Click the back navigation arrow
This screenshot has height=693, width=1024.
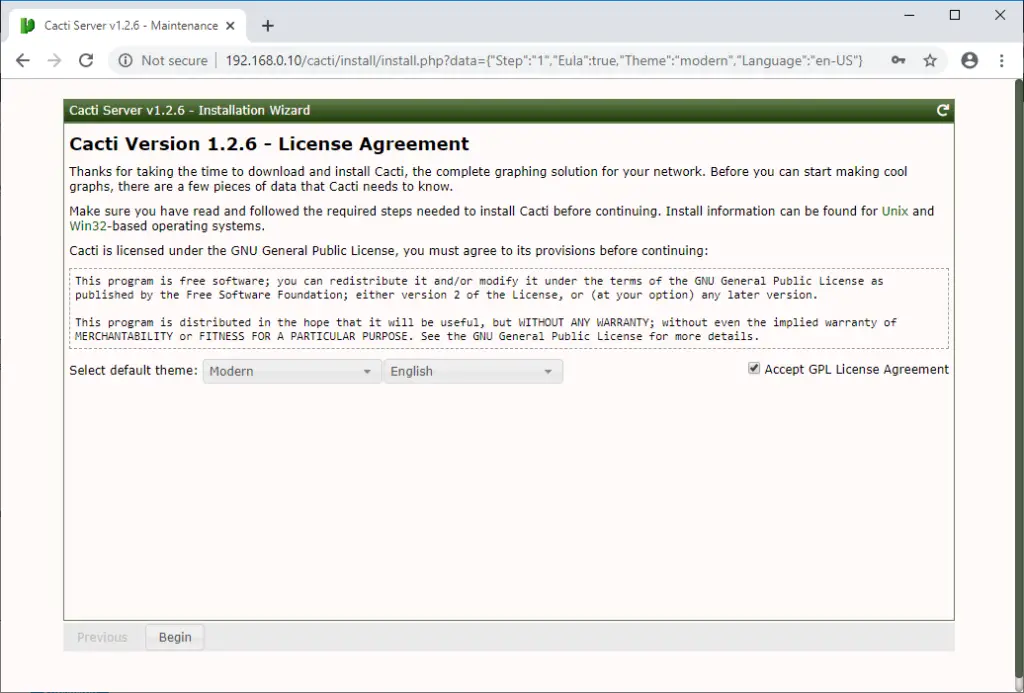coord(23,60)
